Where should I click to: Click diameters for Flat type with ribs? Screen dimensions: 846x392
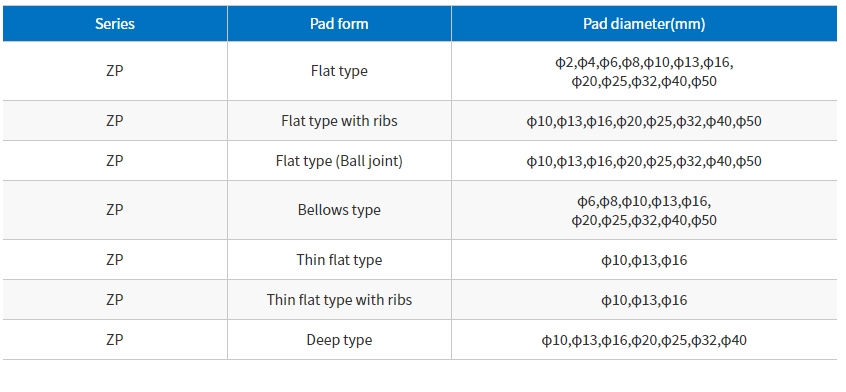(x=644, y=121)
